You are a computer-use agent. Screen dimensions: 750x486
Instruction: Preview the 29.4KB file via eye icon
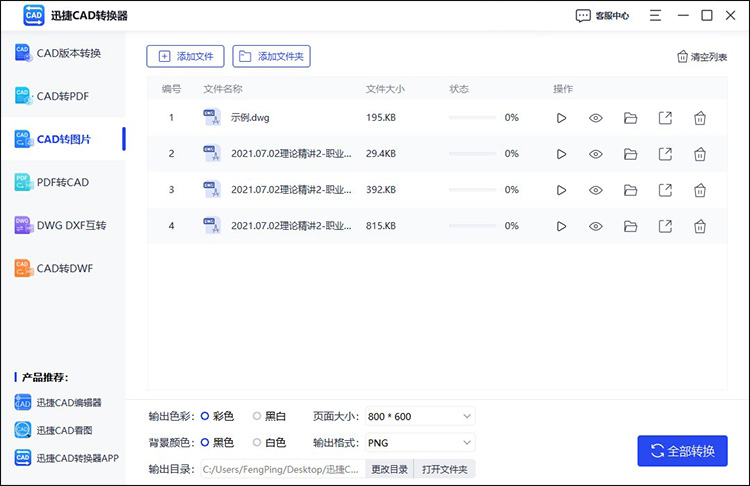tap(596, 154)
